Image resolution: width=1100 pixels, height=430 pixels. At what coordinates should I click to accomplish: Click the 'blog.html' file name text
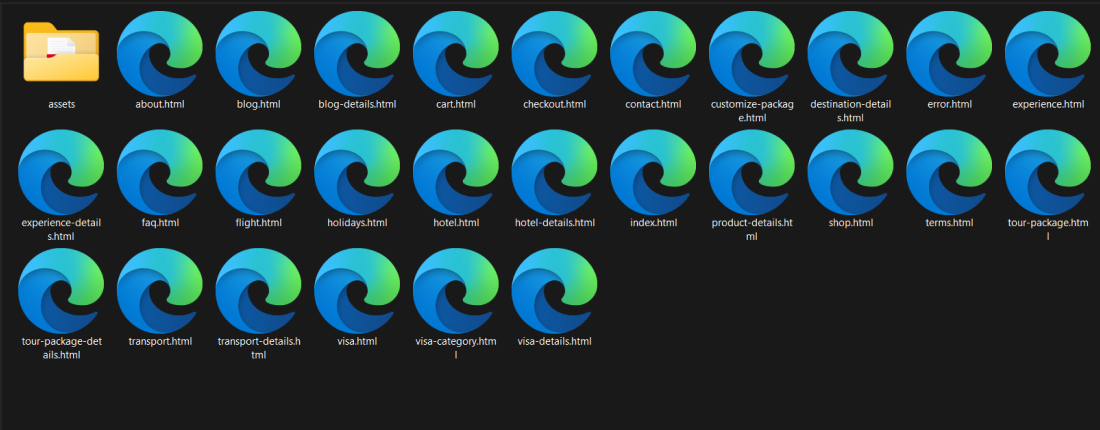(x=259, y=105)
